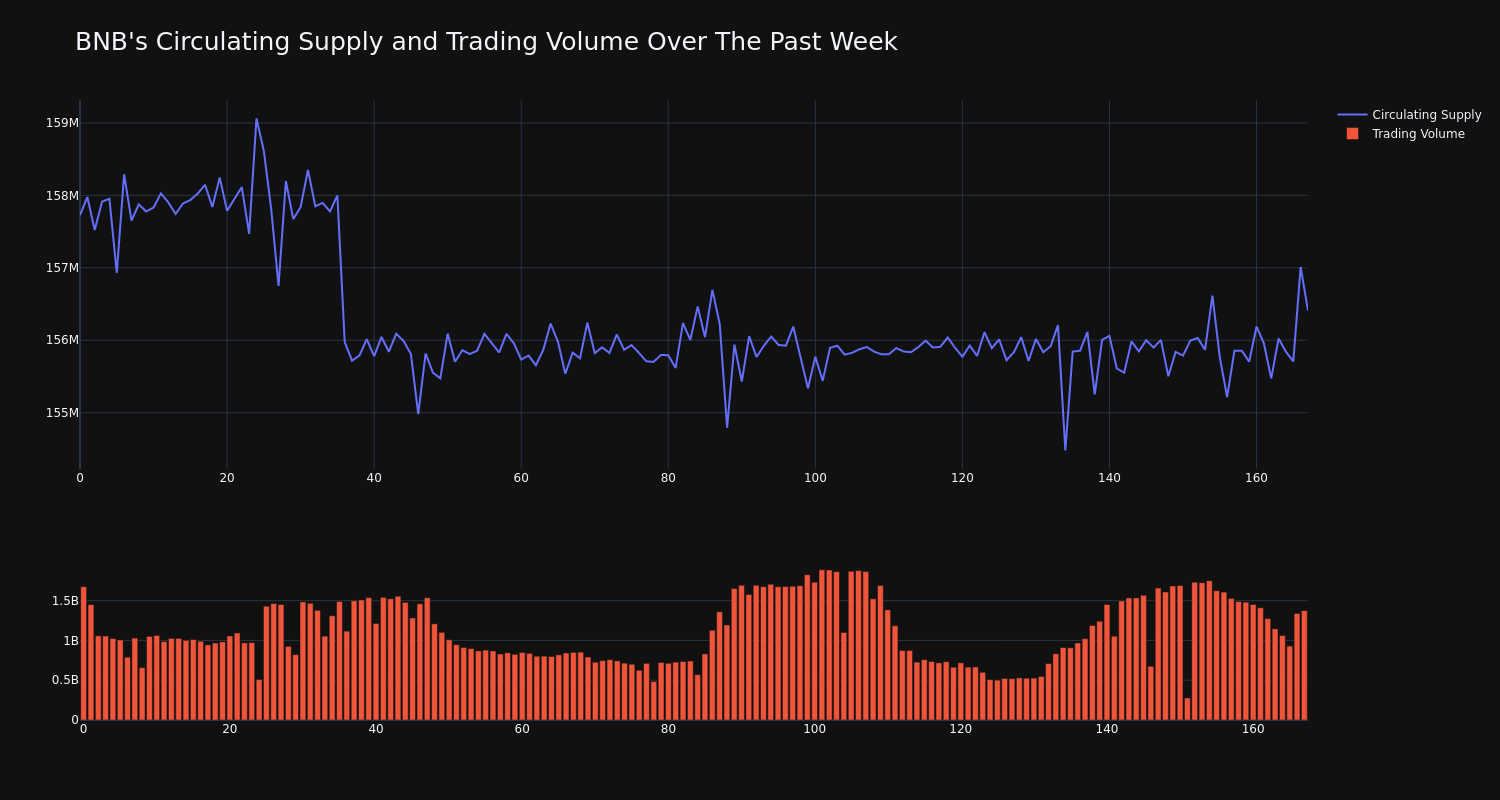Click the volume chart x-axis label 60
1500x800 pixels.
(x=522, y=729)
